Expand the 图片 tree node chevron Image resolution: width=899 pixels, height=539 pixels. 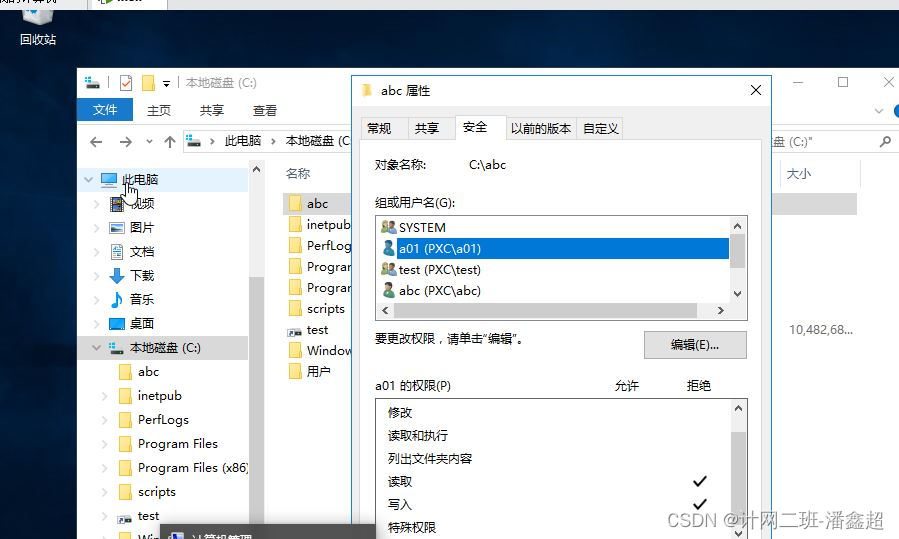(x=96, y=228)
